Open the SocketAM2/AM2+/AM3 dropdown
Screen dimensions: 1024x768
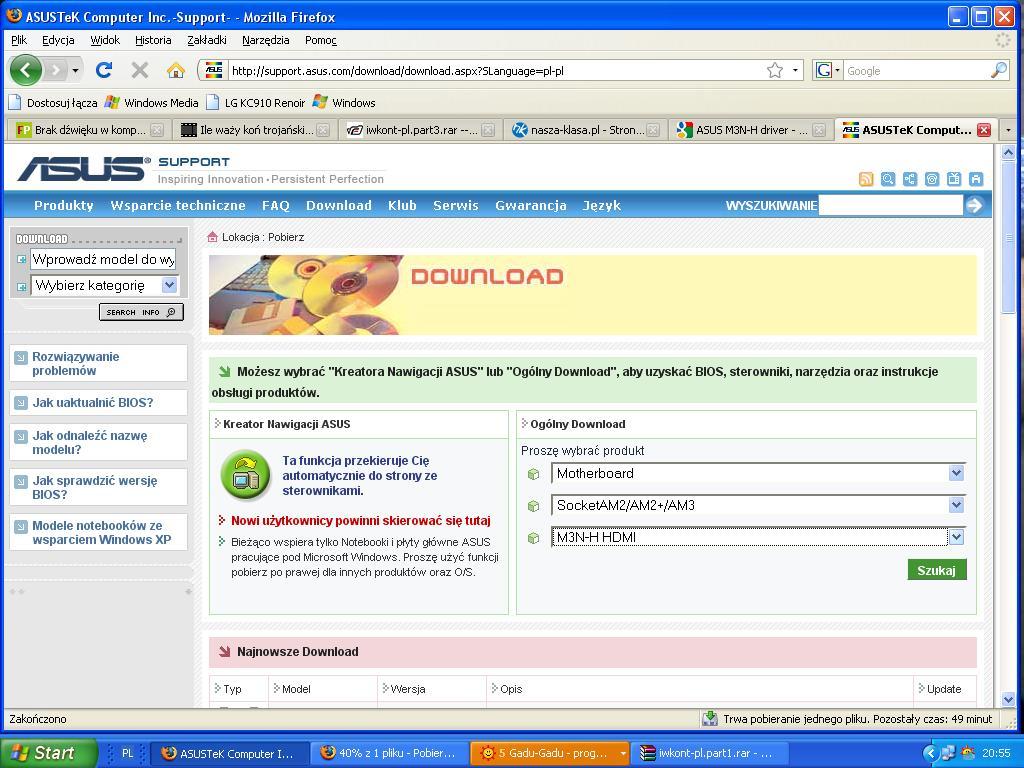pos(956,505)
